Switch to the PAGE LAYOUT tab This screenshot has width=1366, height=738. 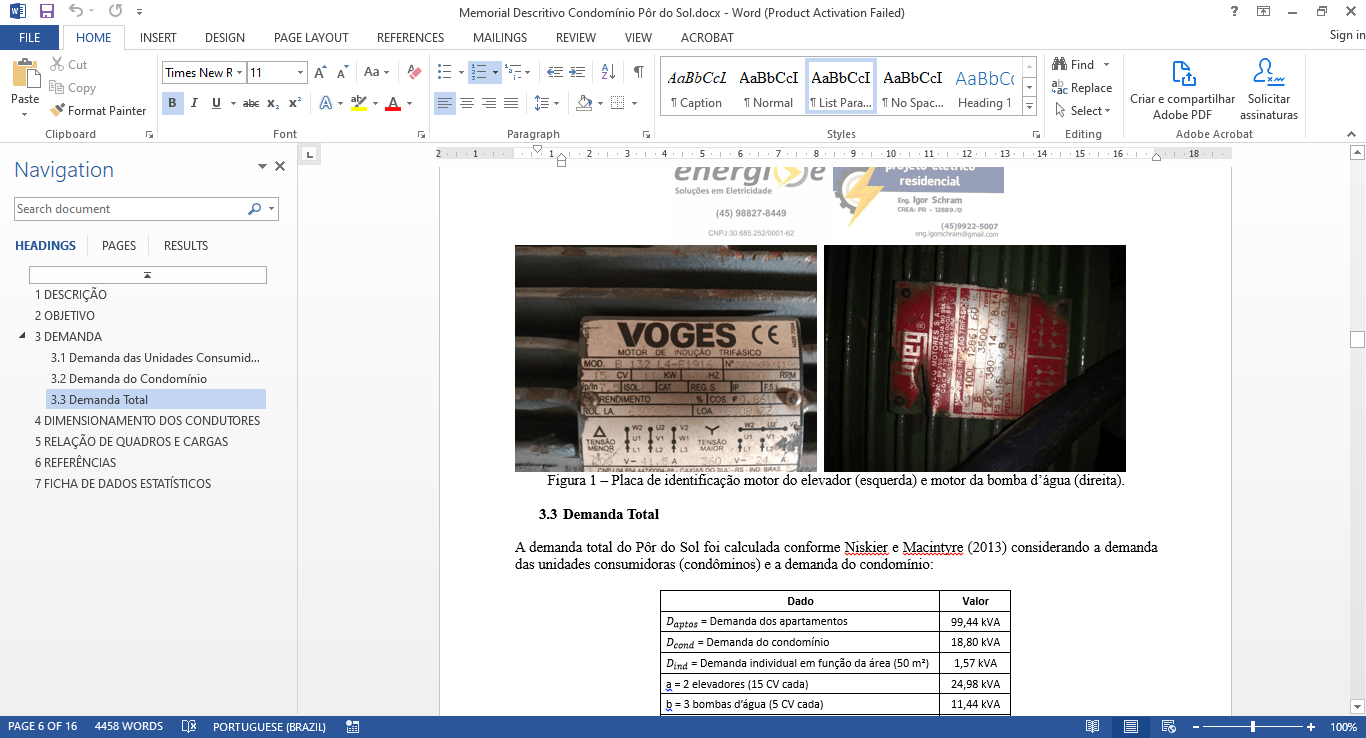click(311, 38)
